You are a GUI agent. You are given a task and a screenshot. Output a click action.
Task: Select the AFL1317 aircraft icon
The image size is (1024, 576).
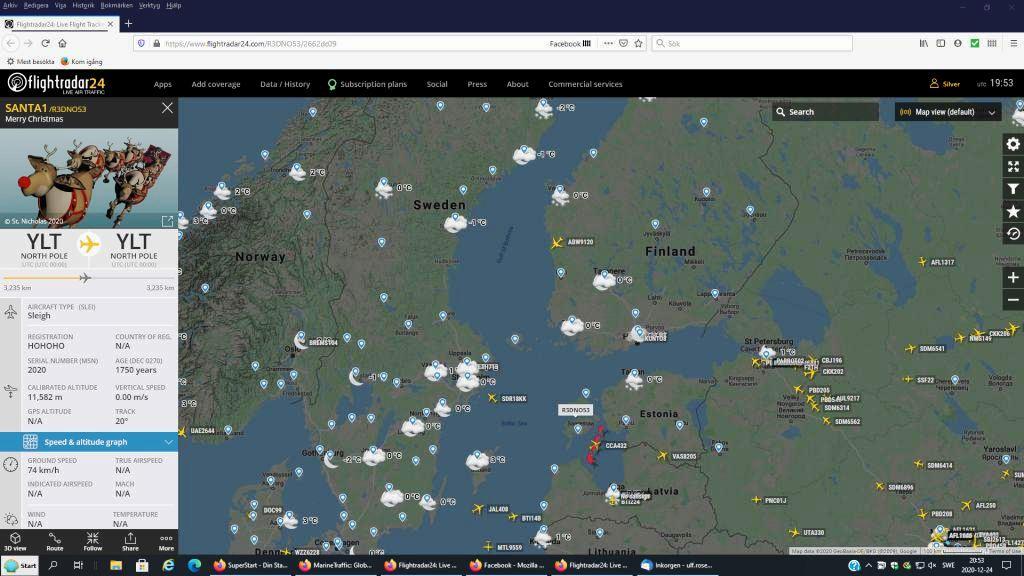pyautogui.click(x=922, y=261)
